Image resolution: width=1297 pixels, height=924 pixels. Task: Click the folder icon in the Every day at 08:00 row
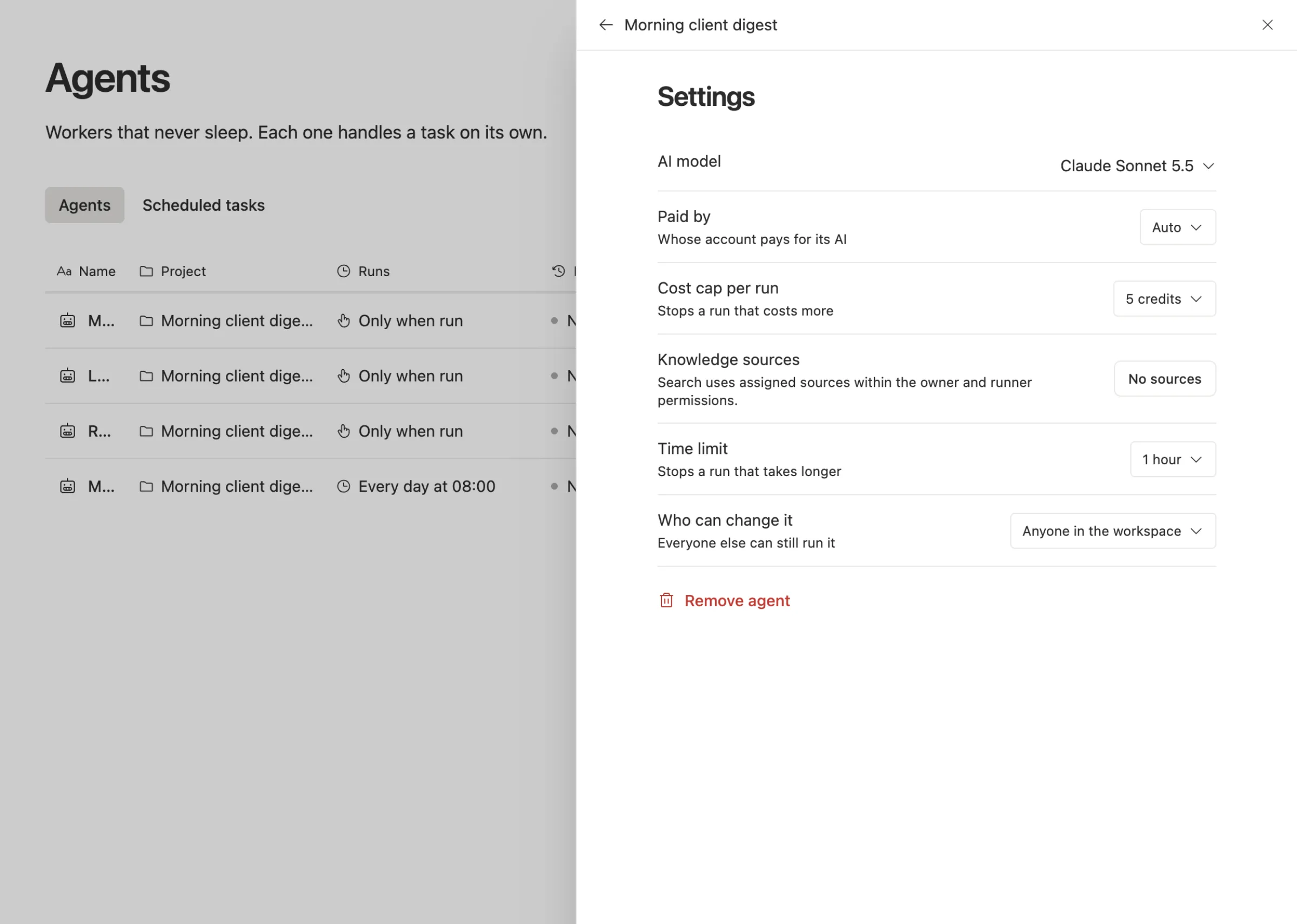(146, 486)
